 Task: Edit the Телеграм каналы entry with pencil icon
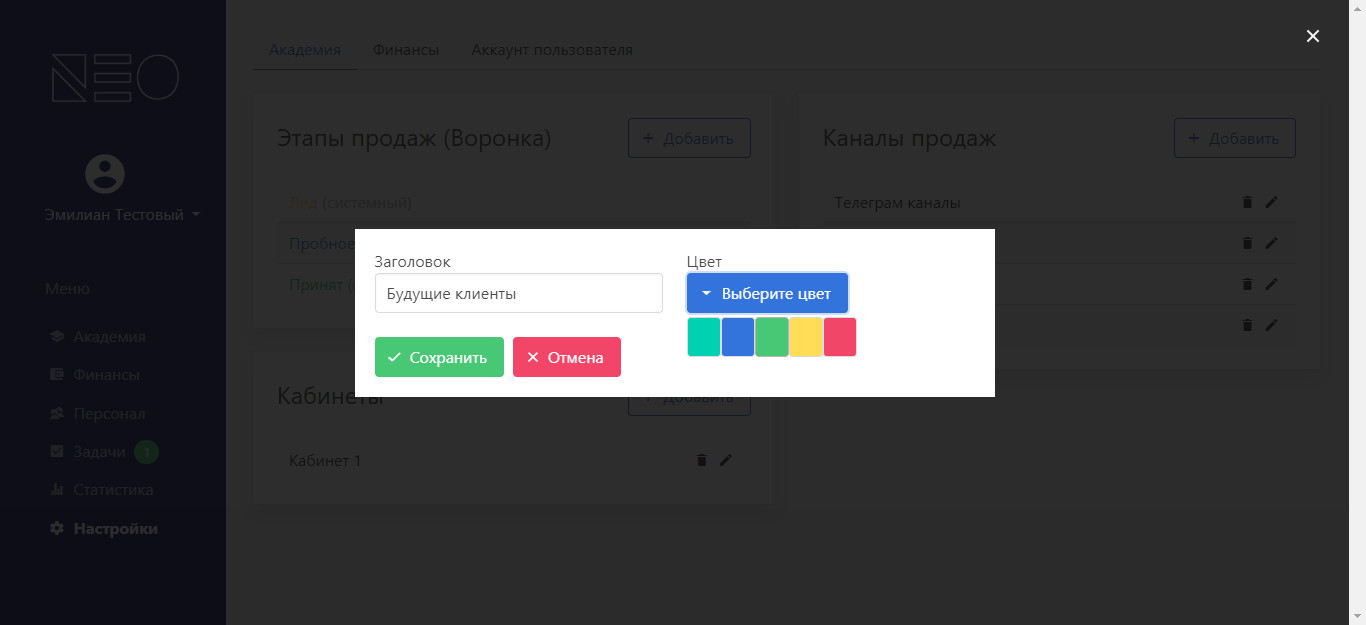coord(1271,203)
